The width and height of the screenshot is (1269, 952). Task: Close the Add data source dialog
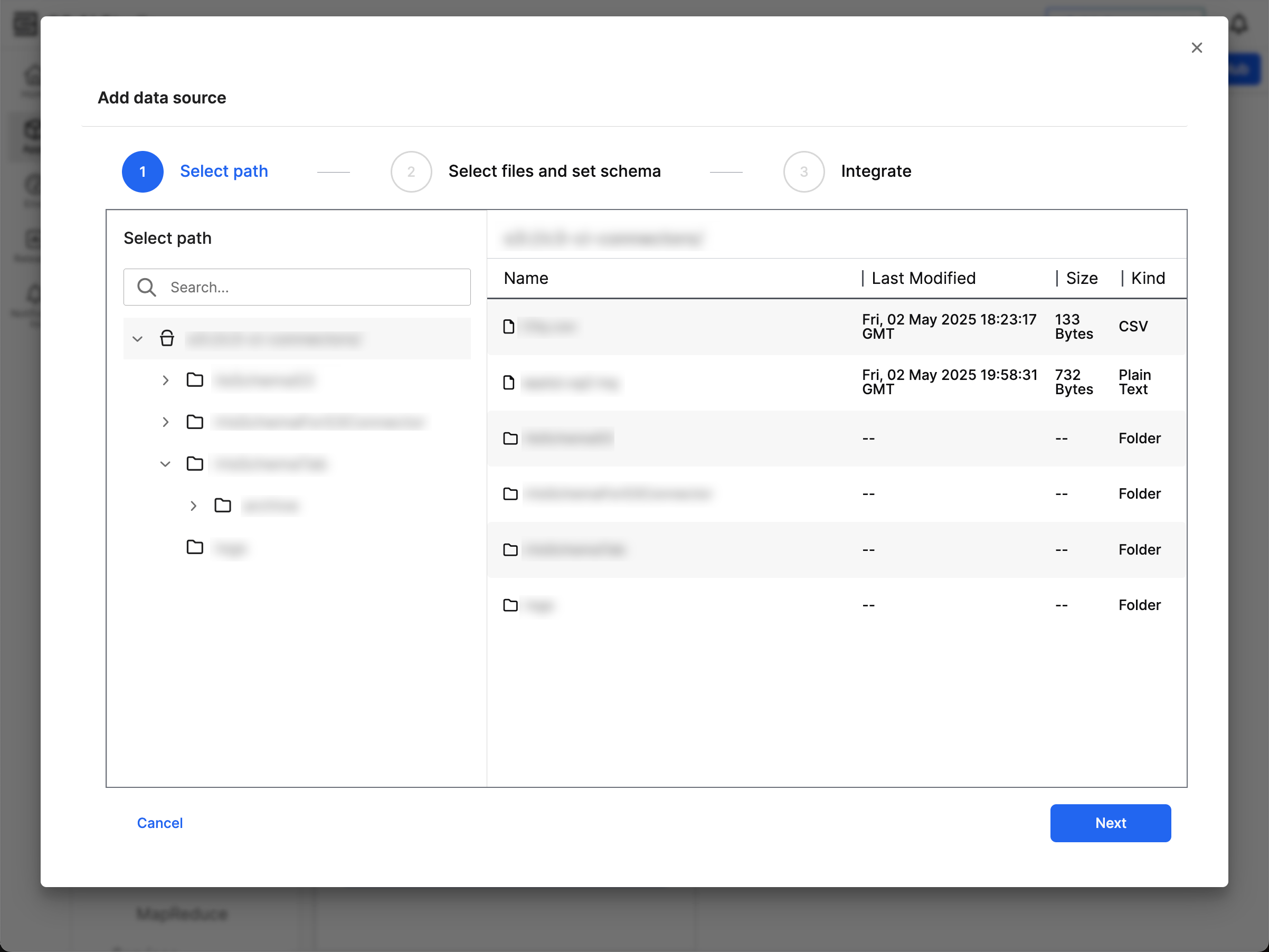(x=1196, y=47)
